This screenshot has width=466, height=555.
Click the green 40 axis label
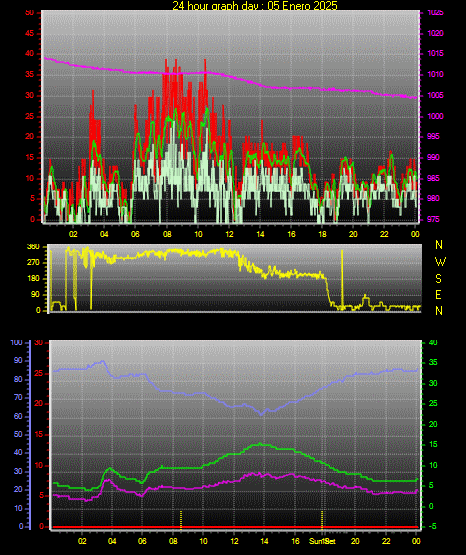coord(433,343)
